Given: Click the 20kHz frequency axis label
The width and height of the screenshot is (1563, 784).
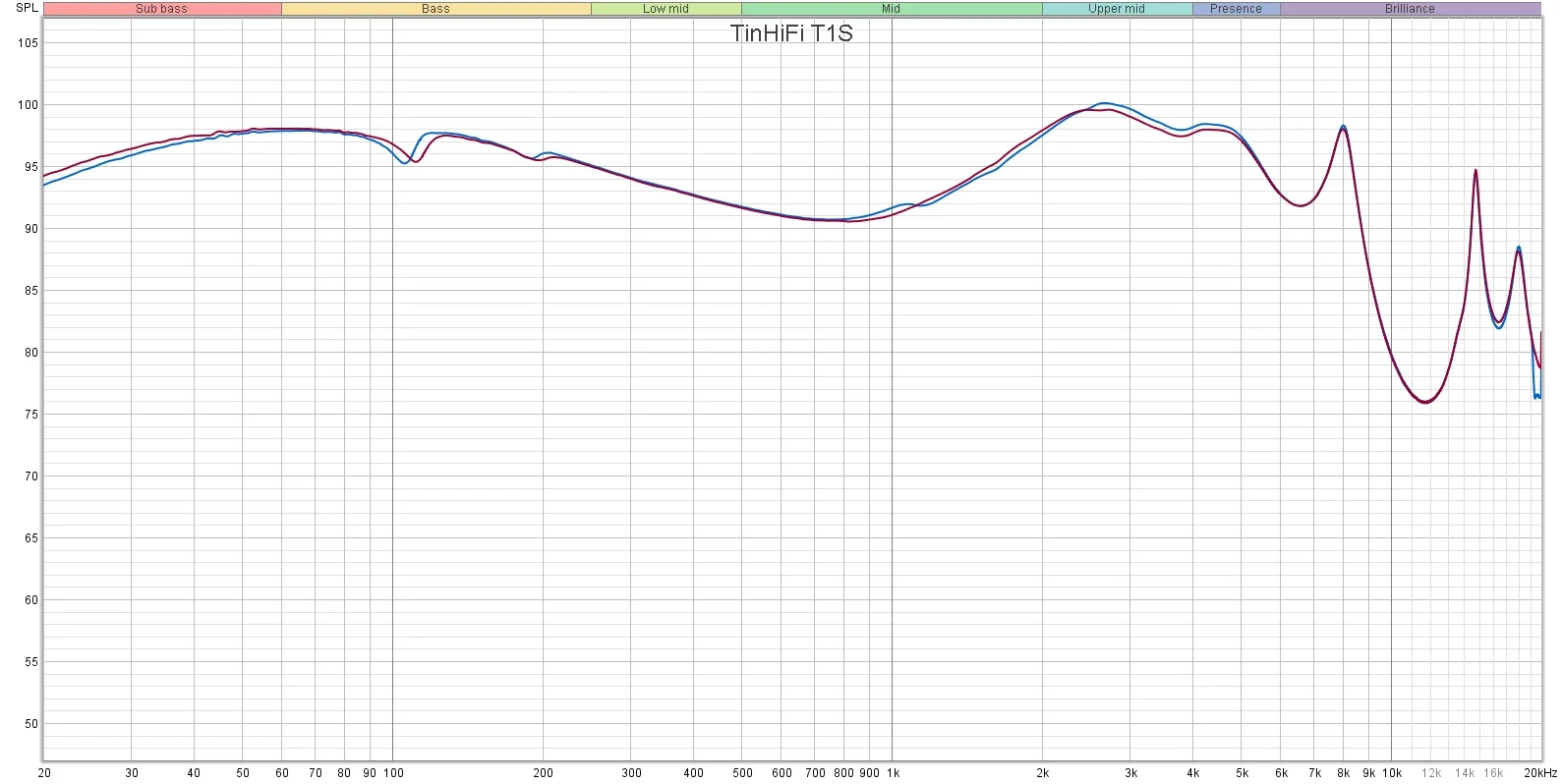Looking at the screenshot, I should coord(1539,773).
